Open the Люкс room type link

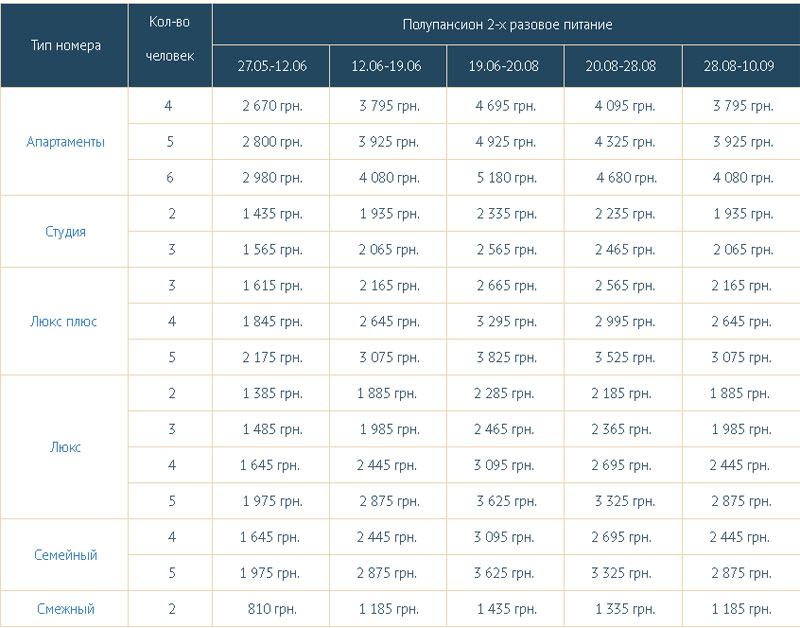[65, 448]
